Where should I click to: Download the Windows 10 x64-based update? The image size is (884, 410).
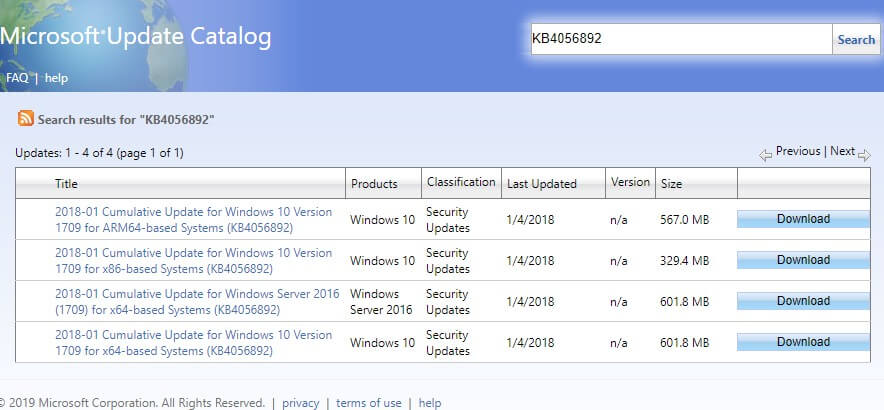coord(803,342)
